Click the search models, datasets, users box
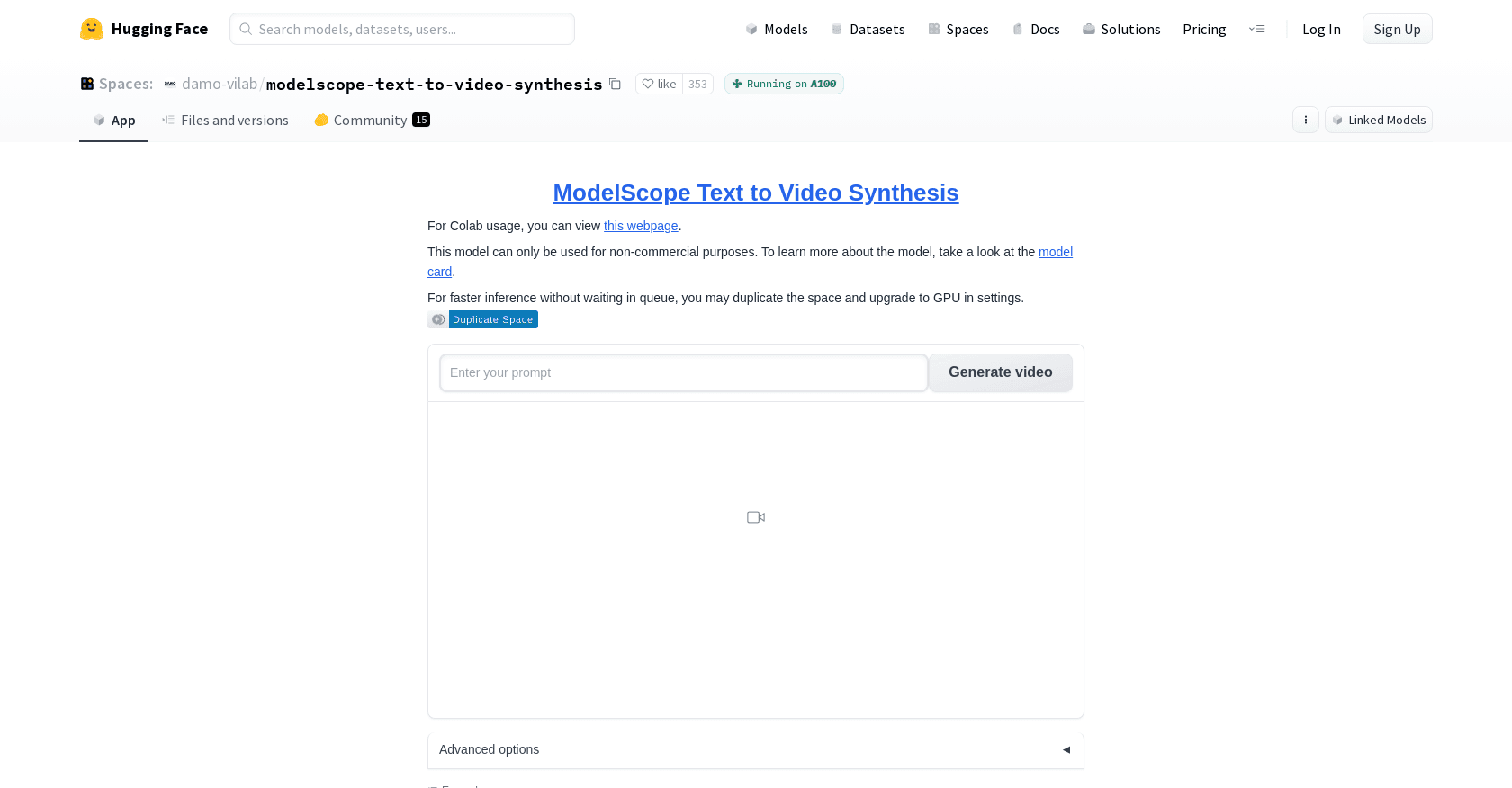 click(402, 29)
